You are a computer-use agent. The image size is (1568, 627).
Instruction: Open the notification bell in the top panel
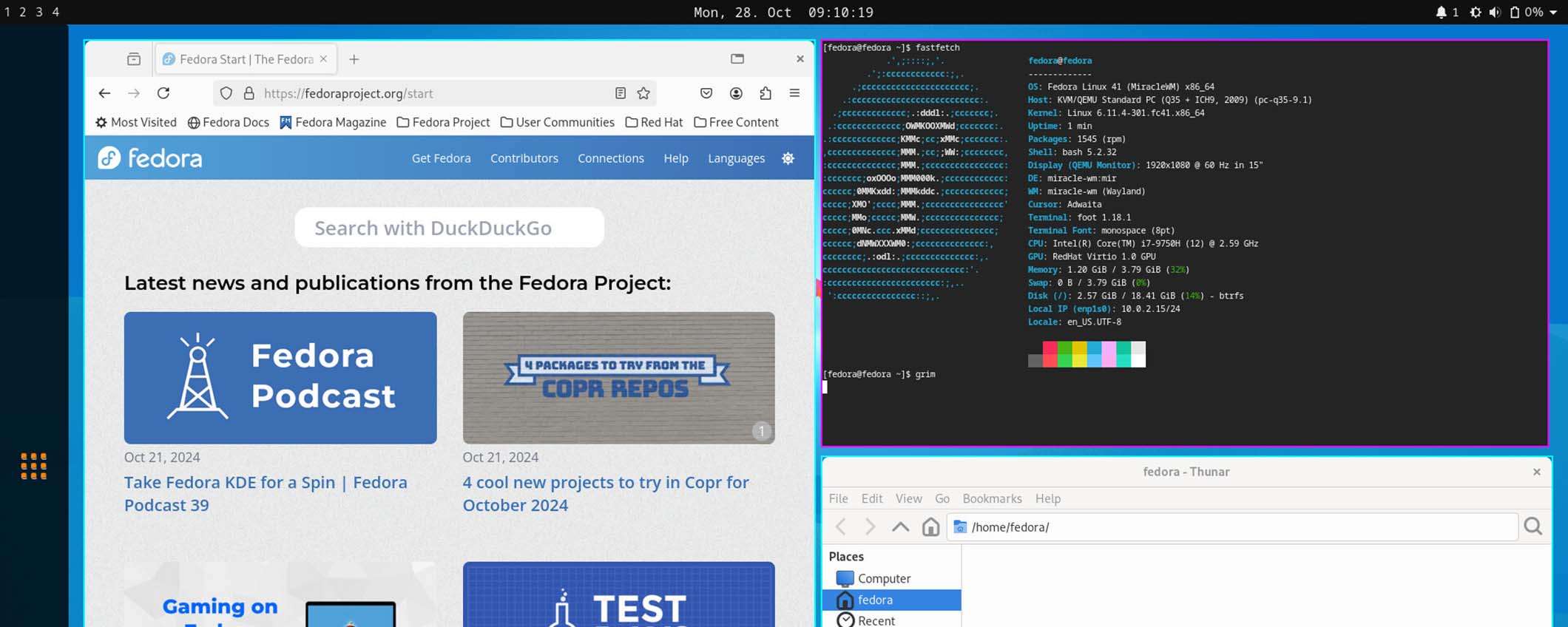coord(1441,13)
